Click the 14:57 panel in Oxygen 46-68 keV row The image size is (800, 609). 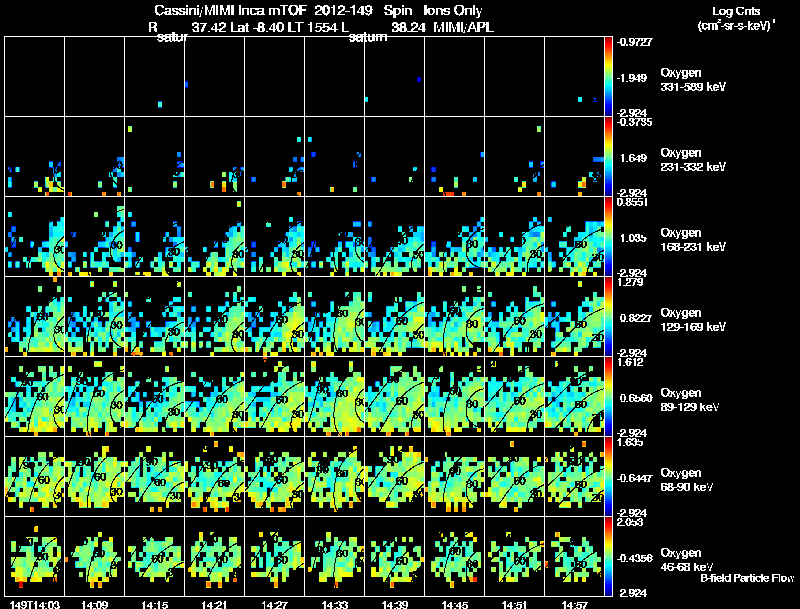pos(574,556)
